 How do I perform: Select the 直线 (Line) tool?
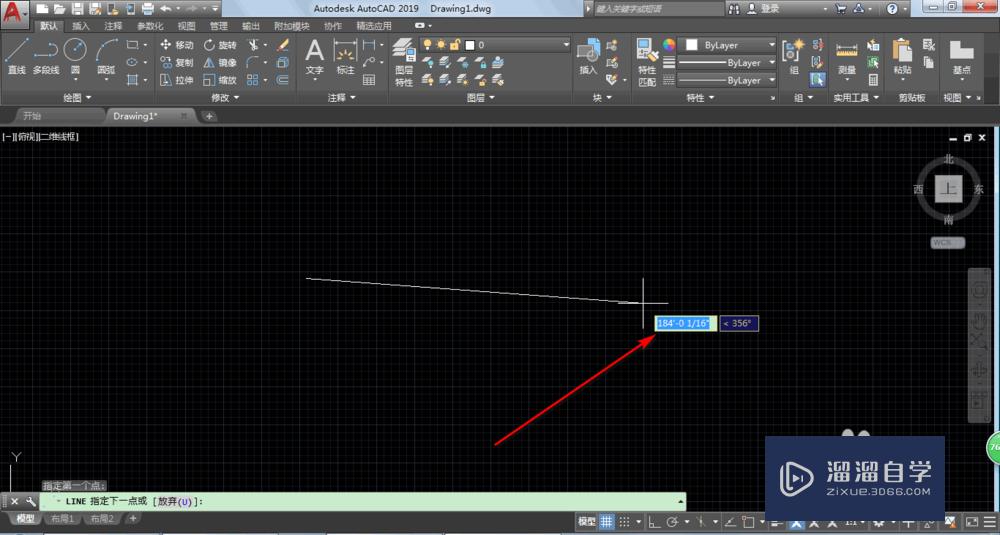[16, 56]
